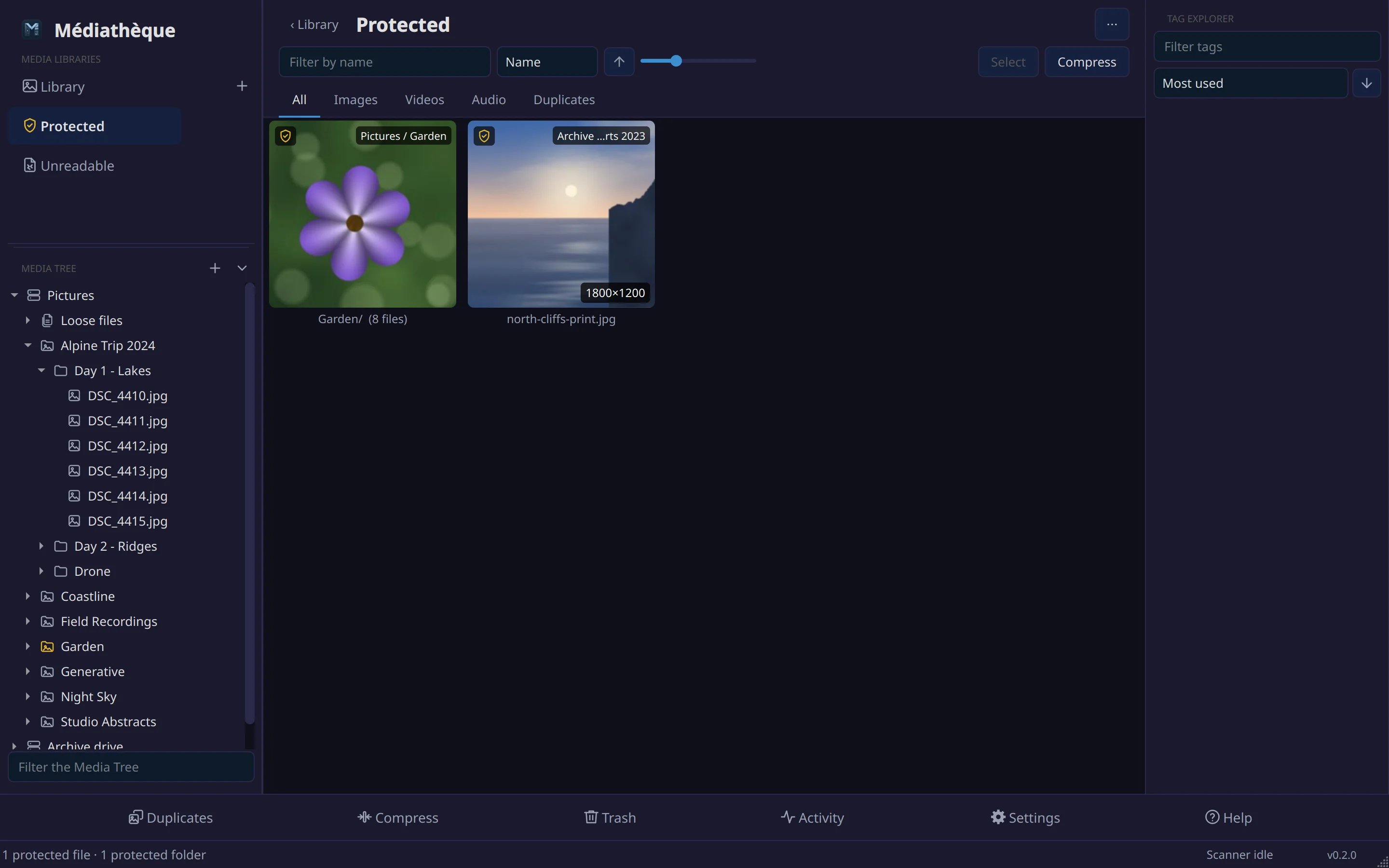Click the add library plus icon

tap(242, 86)
